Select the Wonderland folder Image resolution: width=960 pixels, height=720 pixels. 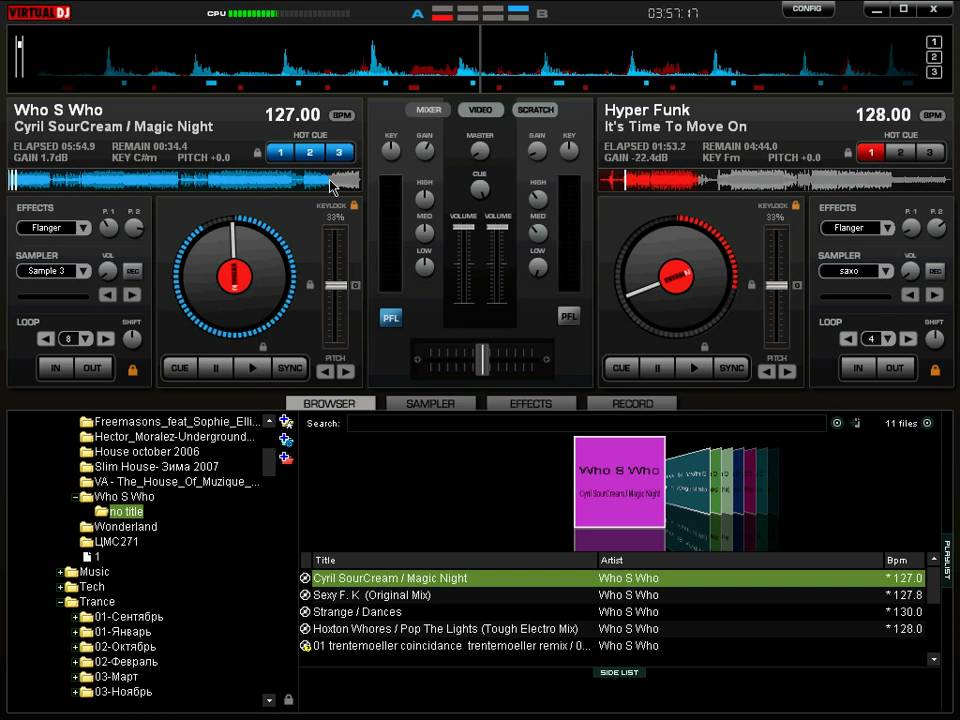(x=126, y=527)
